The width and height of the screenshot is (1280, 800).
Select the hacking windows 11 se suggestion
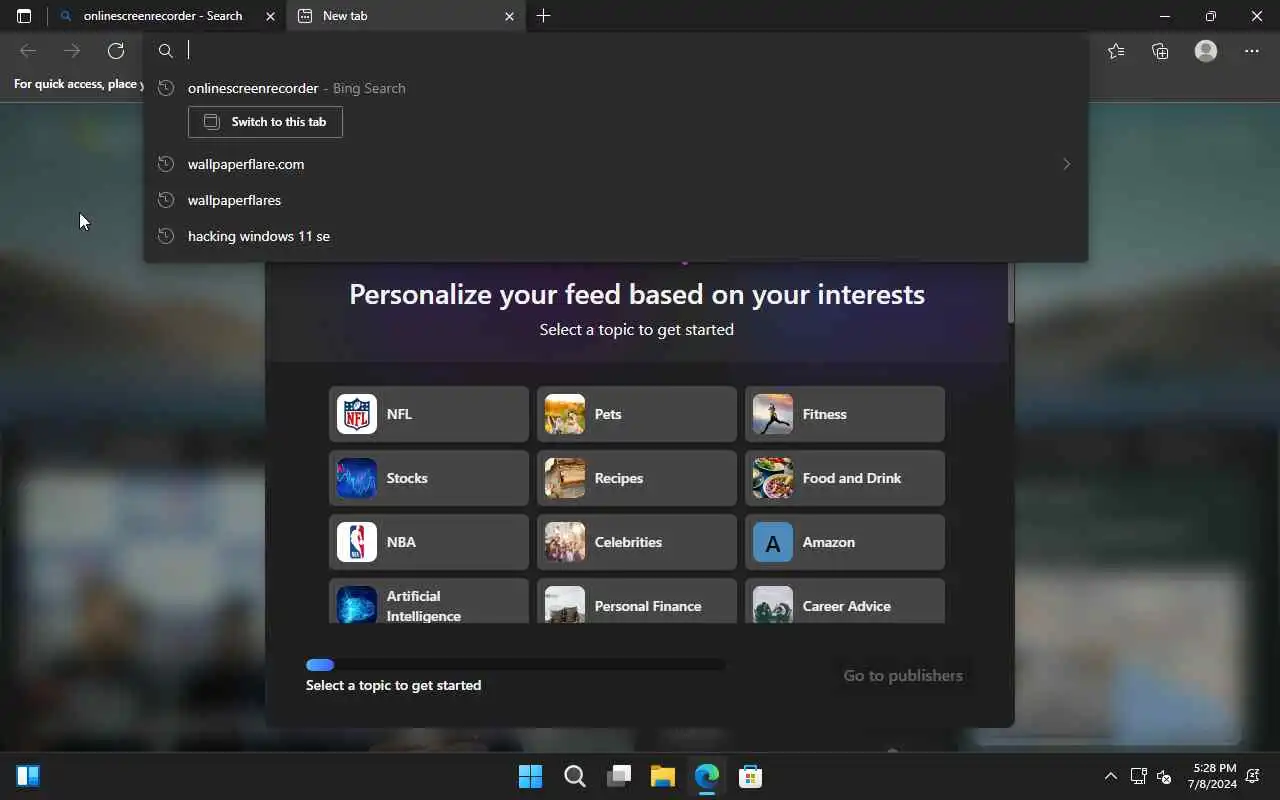[x=616, y=236]
